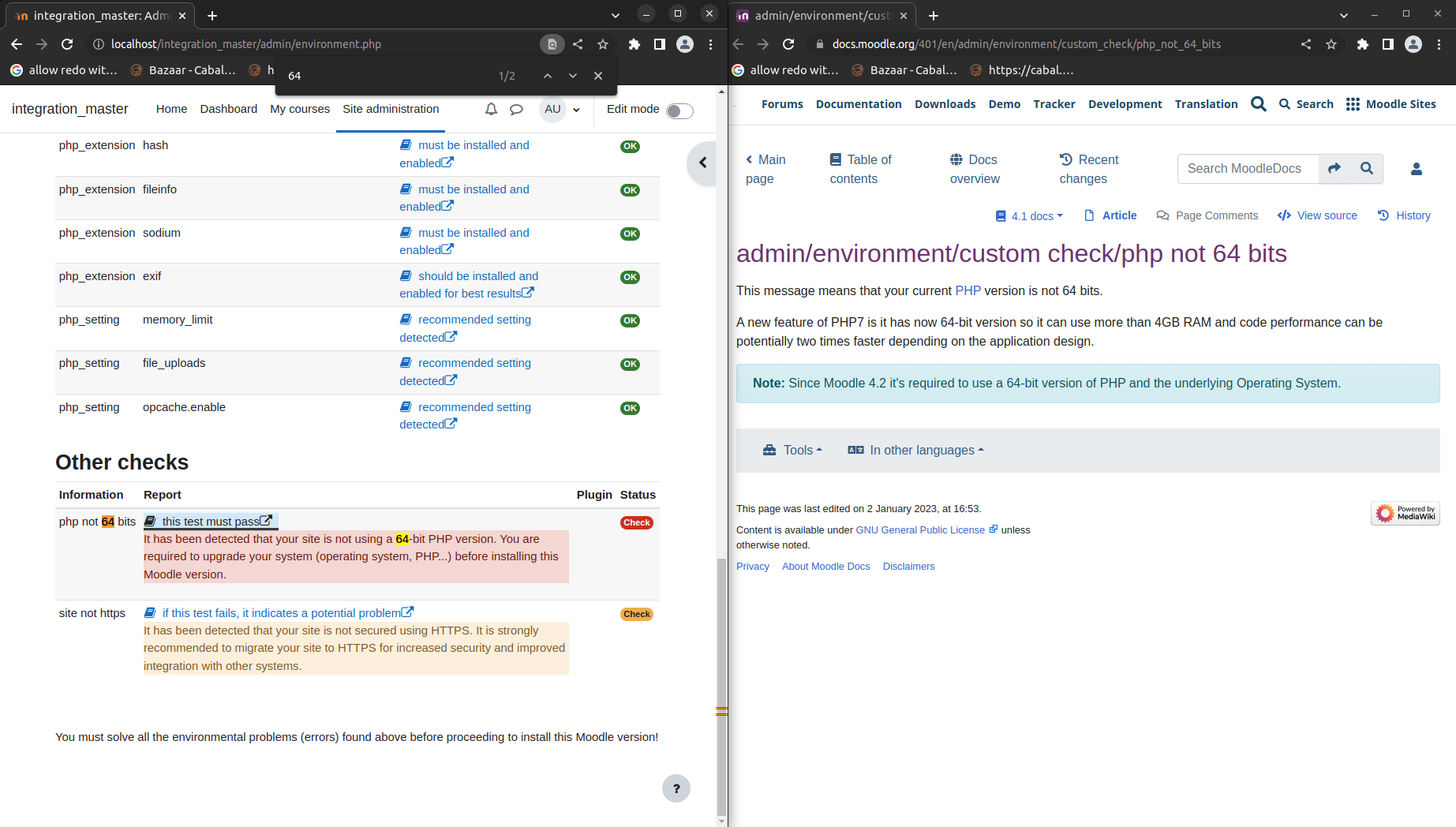Reload the docs.moodle.org page
The image size is (1456, 827).
pos(788,44)
